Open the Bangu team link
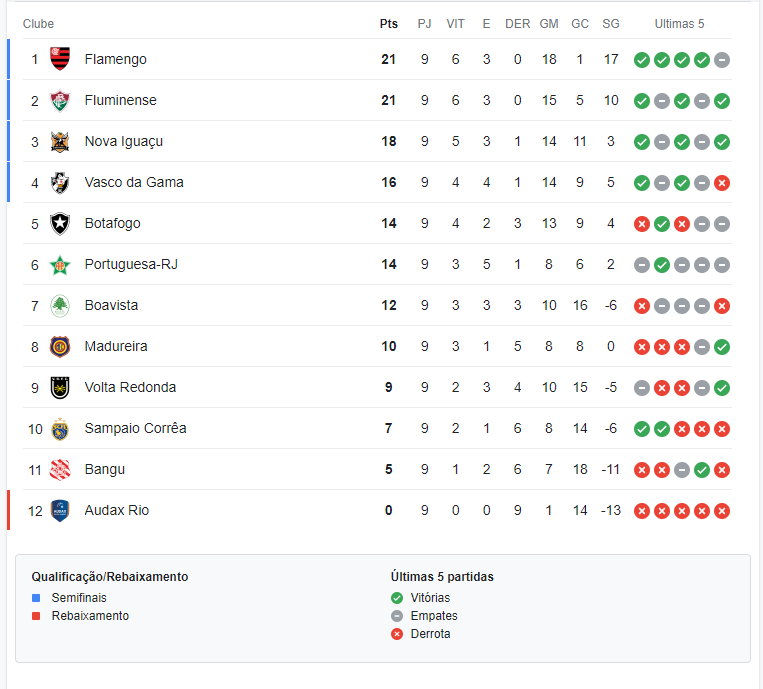763x689 pixels. point(105,470)
